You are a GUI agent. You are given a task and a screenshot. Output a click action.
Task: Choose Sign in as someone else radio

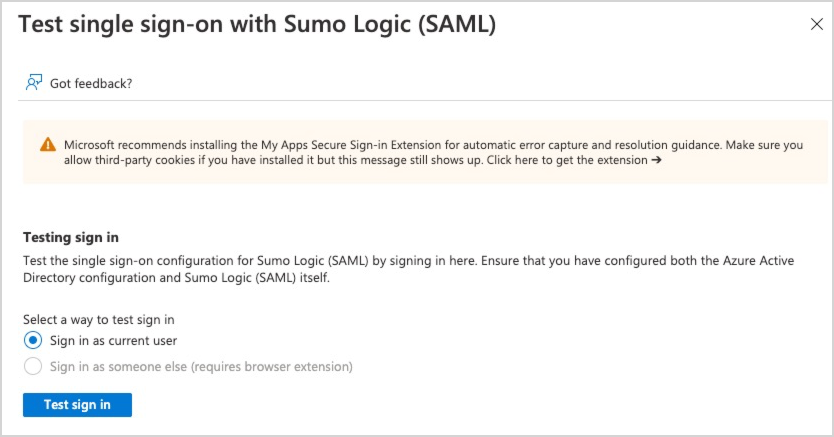click(33, 367)
